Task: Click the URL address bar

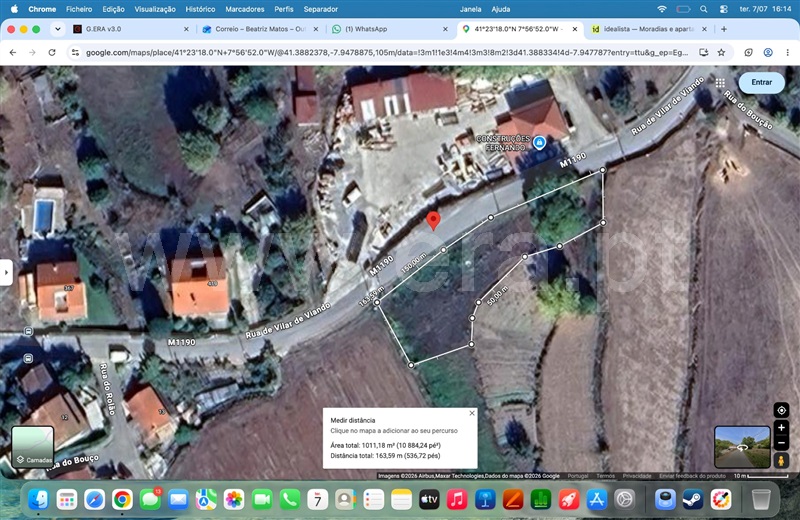Action: 387,53
